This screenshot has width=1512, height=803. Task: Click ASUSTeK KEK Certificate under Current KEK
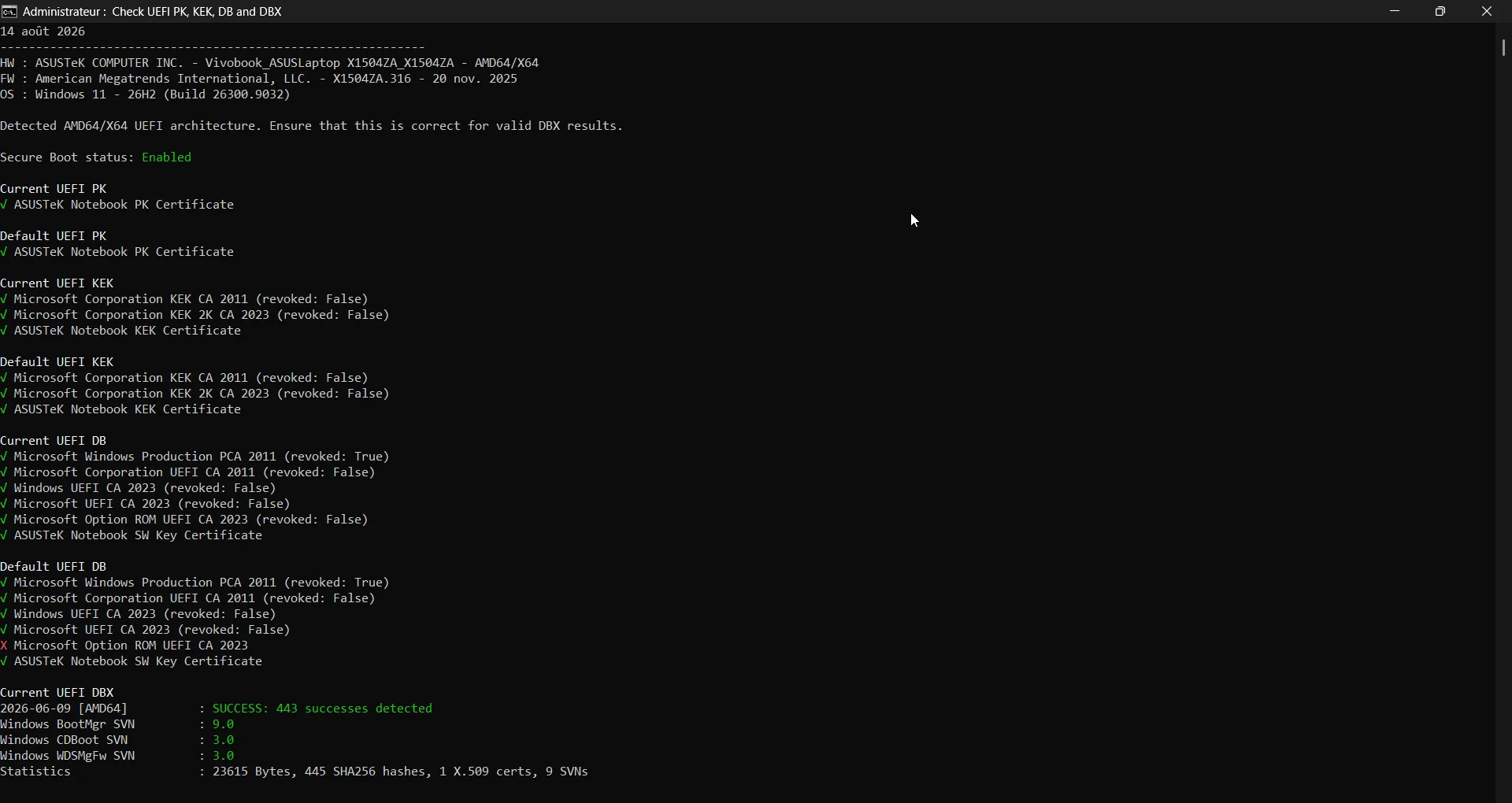coord(121,331)
